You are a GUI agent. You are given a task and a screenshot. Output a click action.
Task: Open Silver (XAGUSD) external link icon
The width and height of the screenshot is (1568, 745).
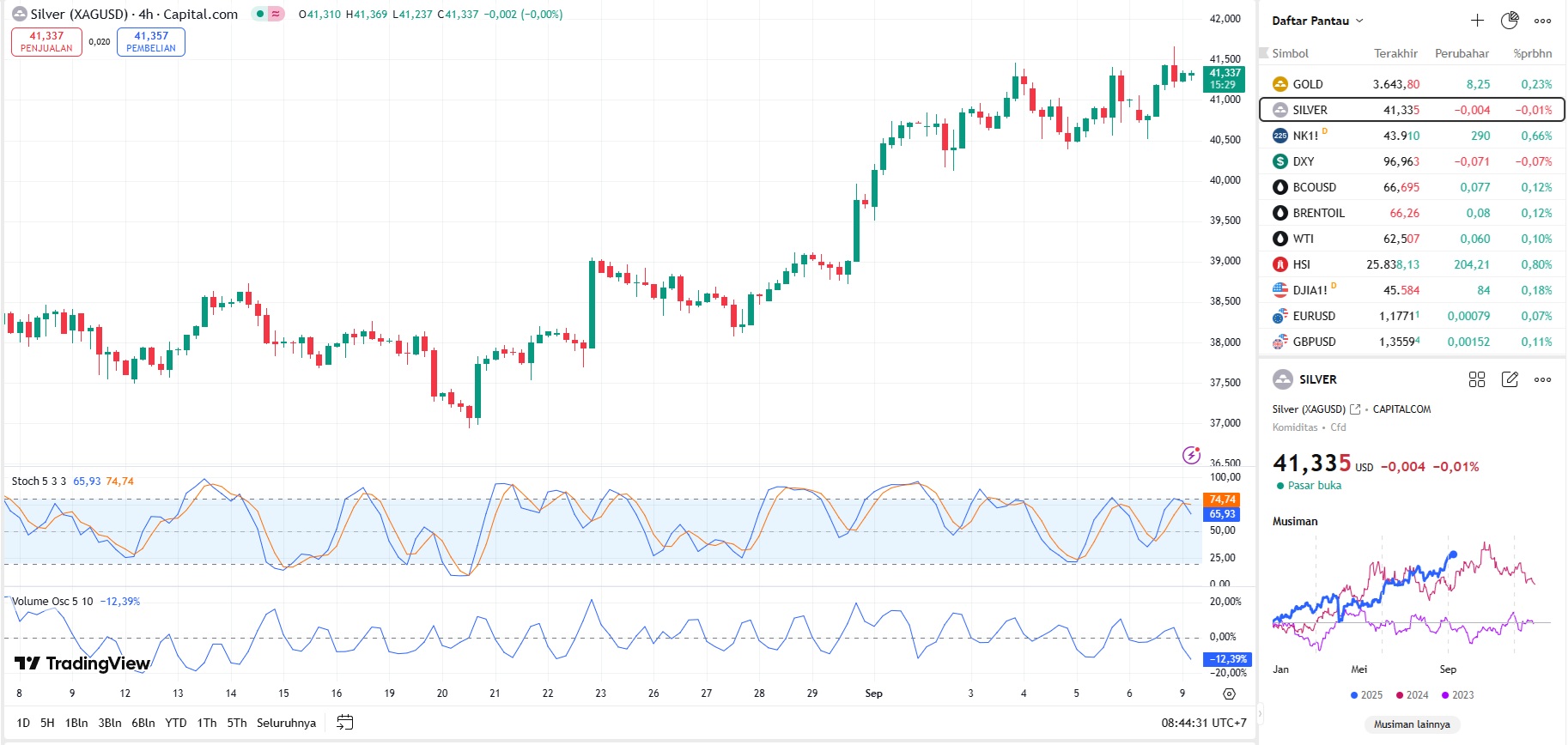click(1355, 409)
